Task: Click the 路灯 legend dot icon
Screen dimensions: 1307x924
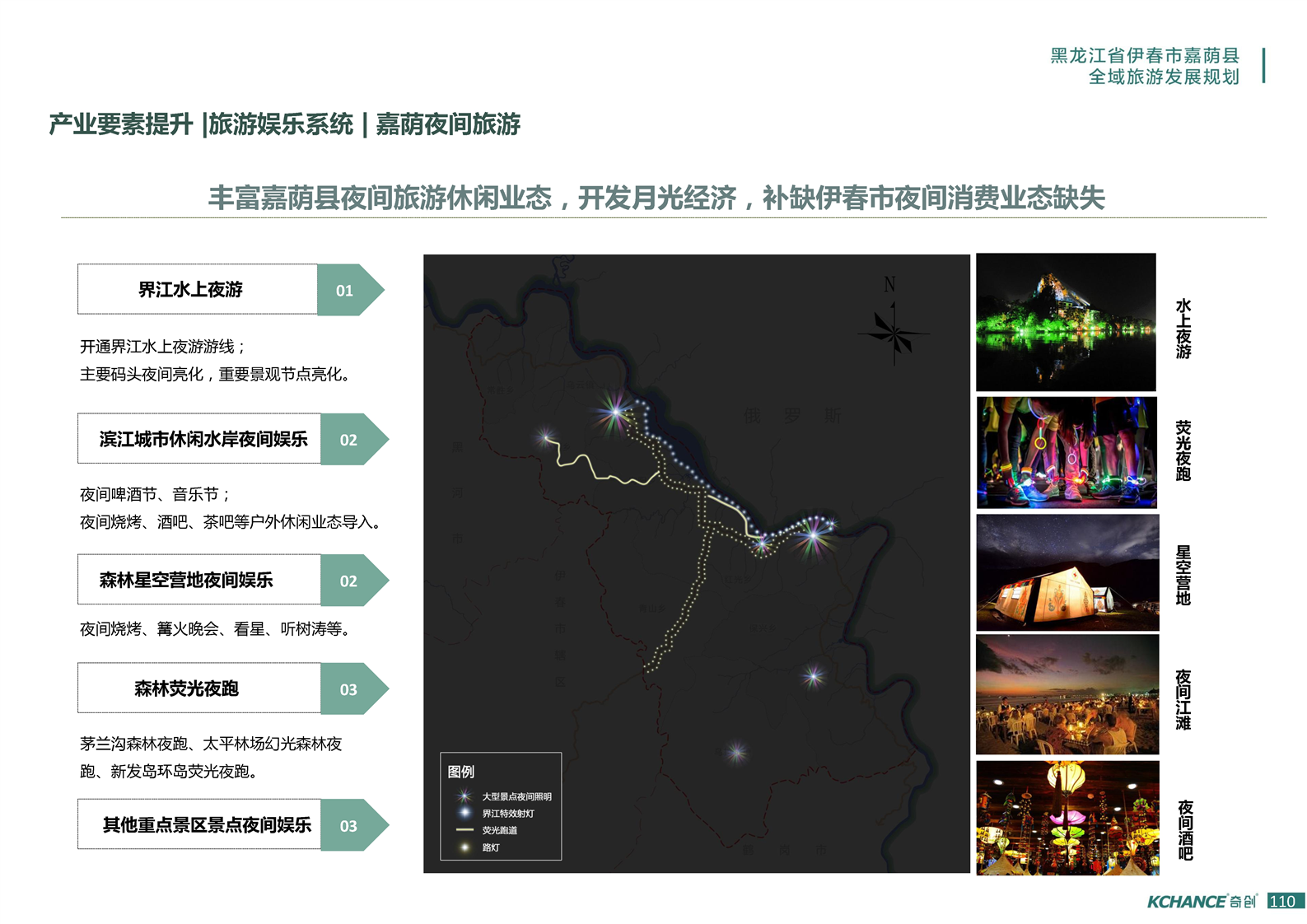Action: (464, 847)
